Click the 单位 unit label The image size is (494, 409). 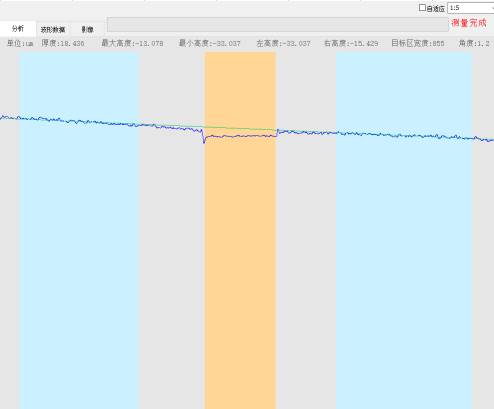pos(20,43)
